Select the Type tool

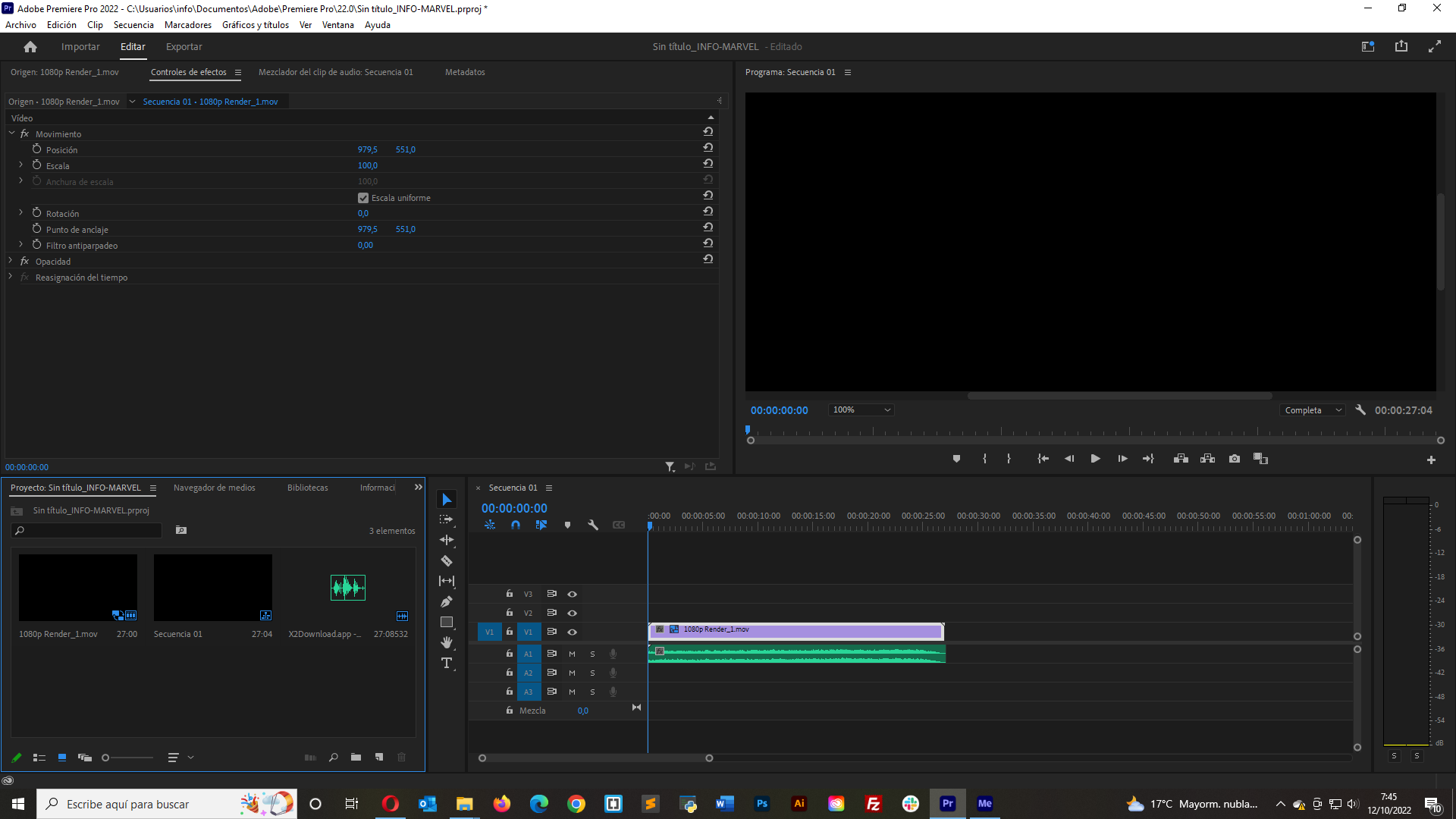(447, 663)
